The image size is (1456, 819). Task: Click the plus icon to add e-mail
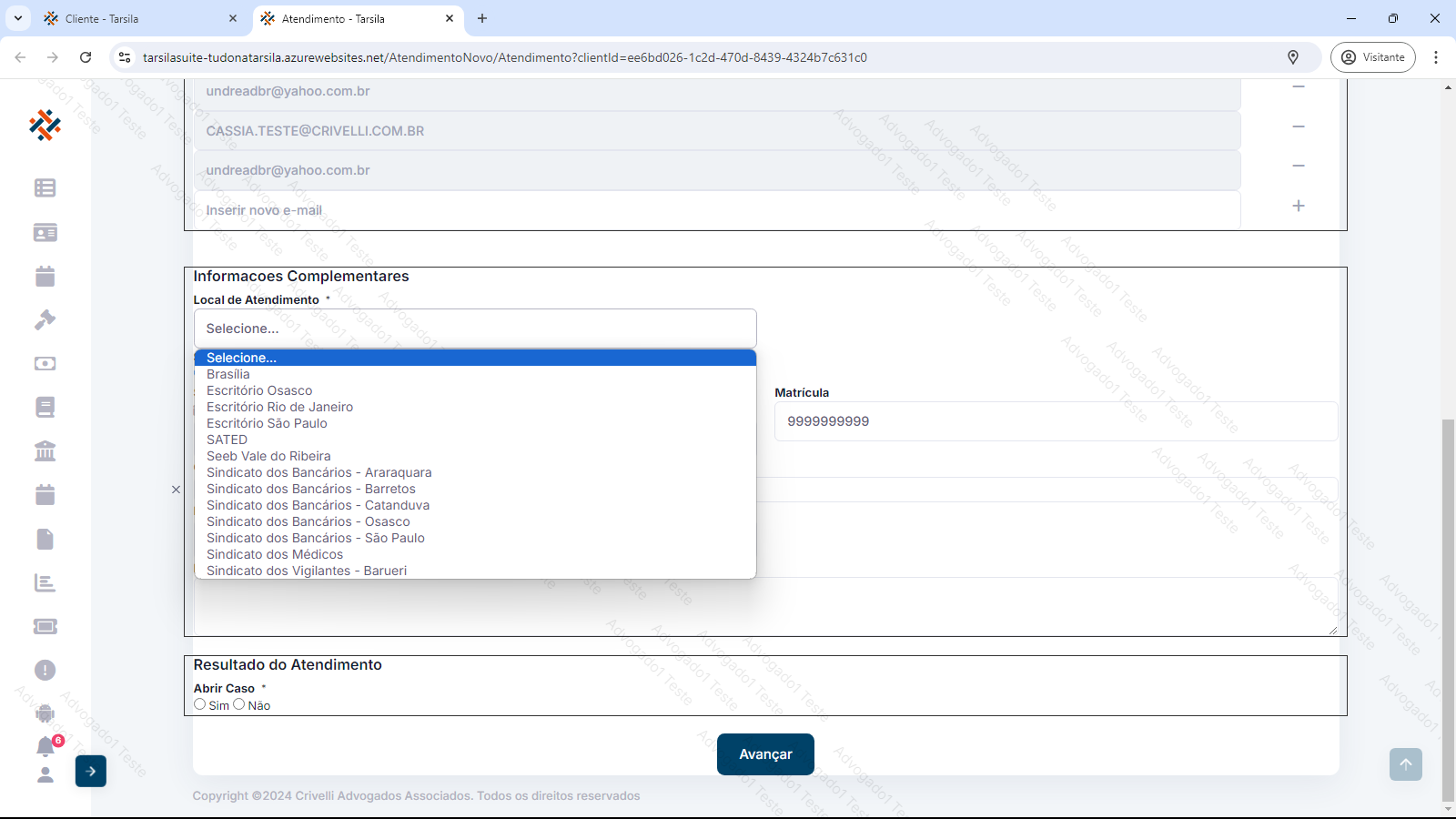(x=1298, y=206)
